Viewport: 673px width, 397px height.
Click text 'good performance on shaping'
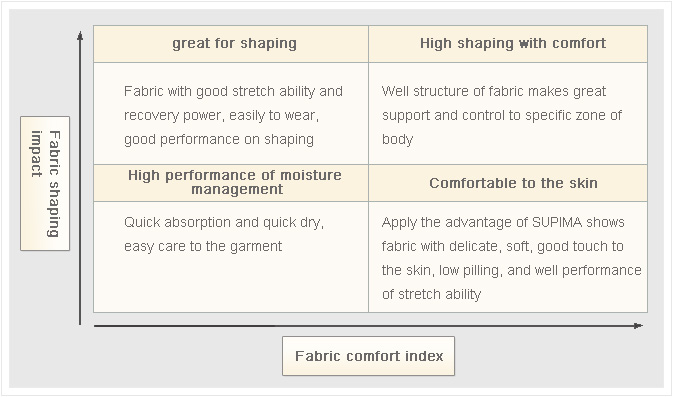click(219, 139)
